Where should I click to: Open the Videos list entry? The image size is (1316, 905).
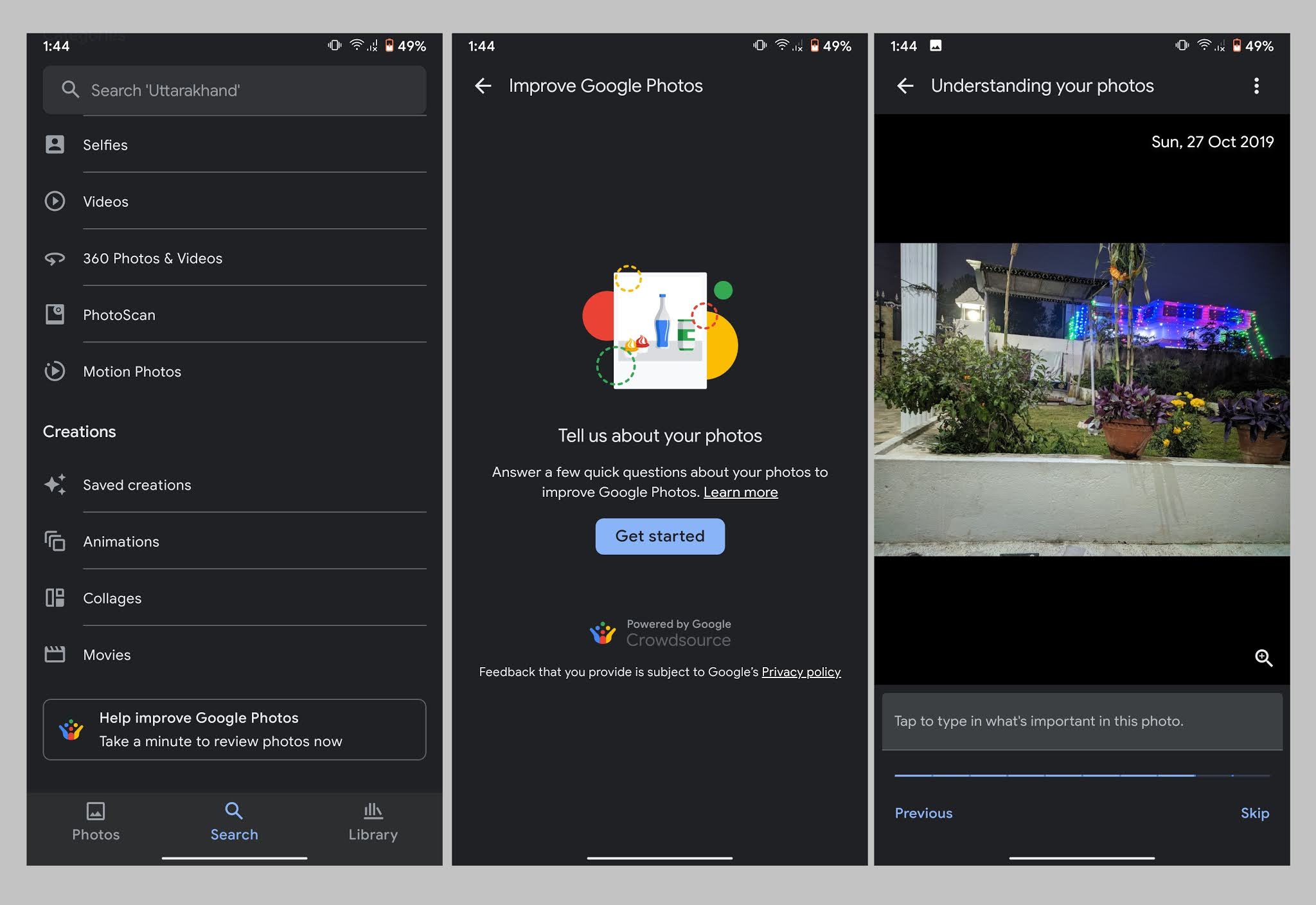coord(235,201)
